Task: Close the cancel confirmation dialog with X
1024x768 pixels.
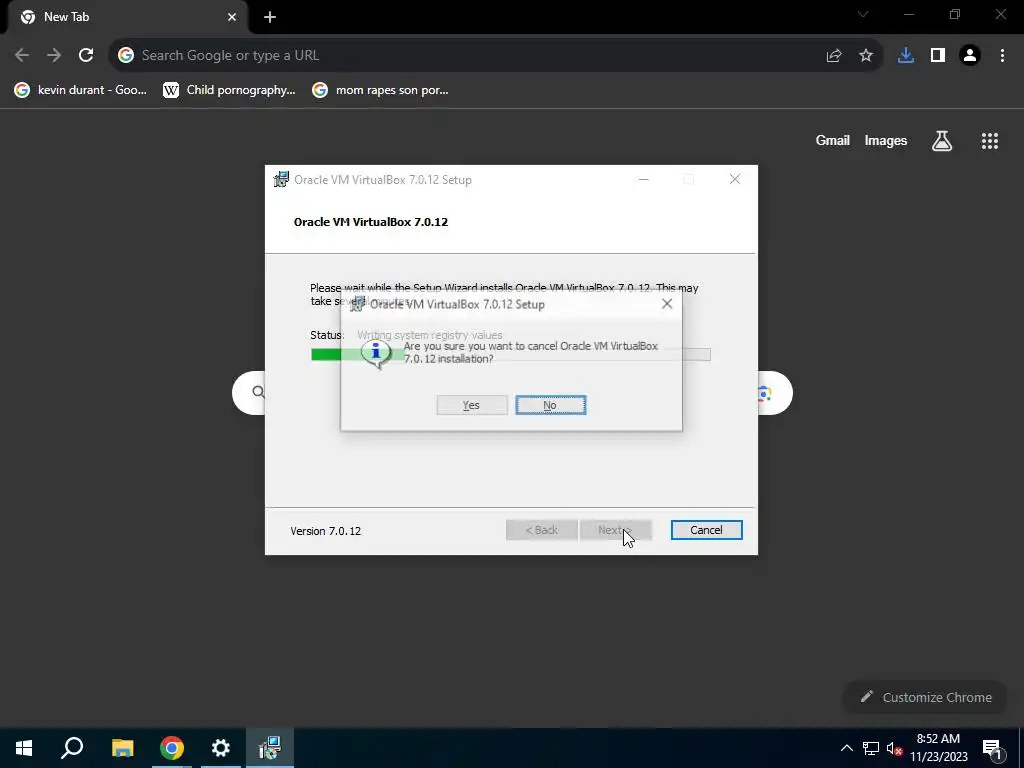Action: (x=667, y=304)
